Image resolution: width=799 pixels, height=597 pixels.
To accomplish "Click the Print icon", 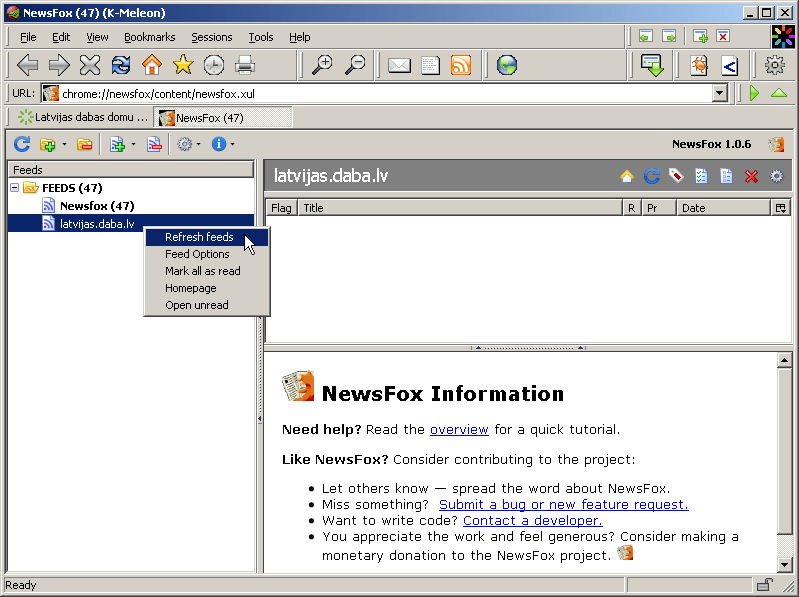I will (x=245, y=65).
